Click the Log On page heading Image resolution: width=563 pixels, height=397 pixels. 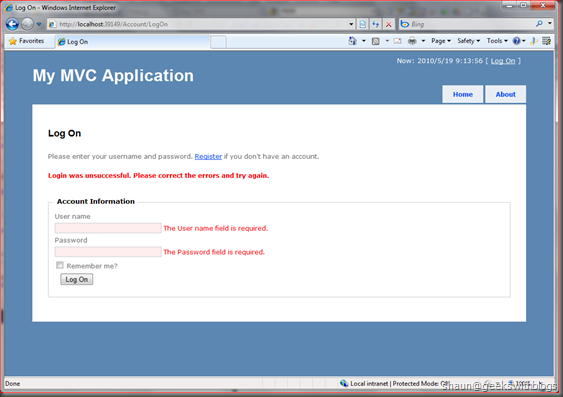pos(65,133)
